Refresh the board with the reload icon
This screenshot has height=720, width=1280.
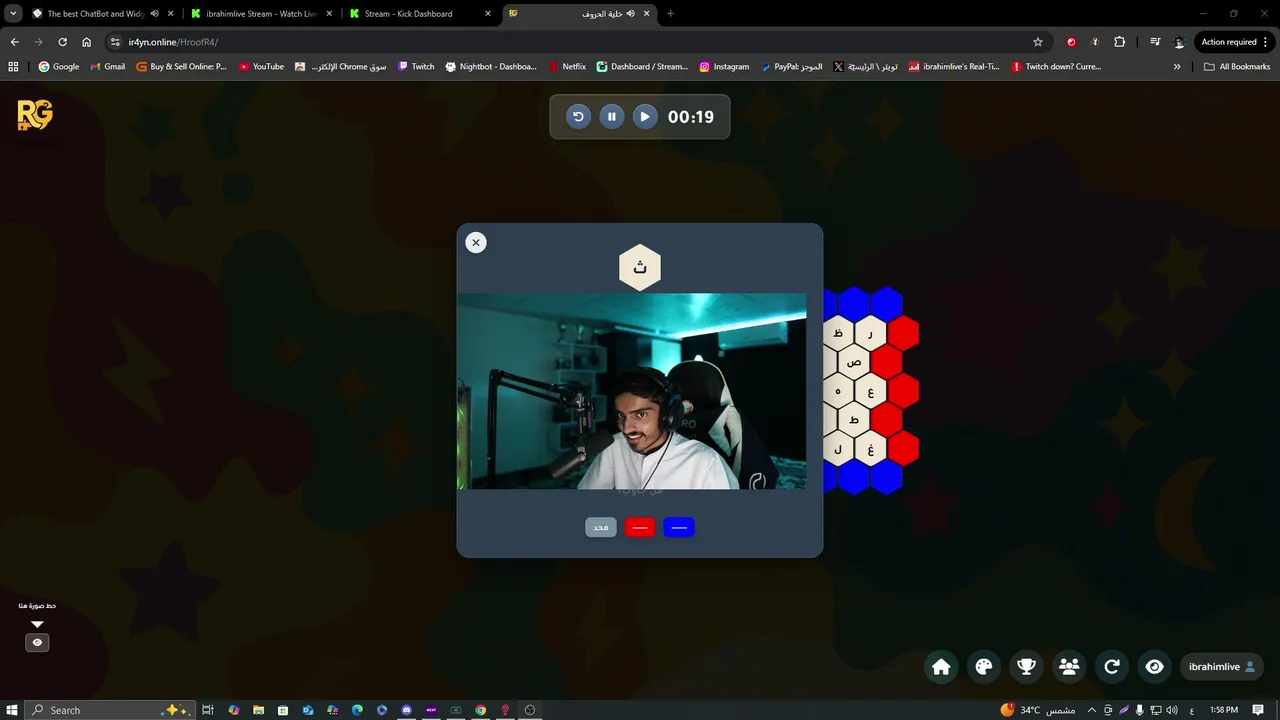point(1111,667)
